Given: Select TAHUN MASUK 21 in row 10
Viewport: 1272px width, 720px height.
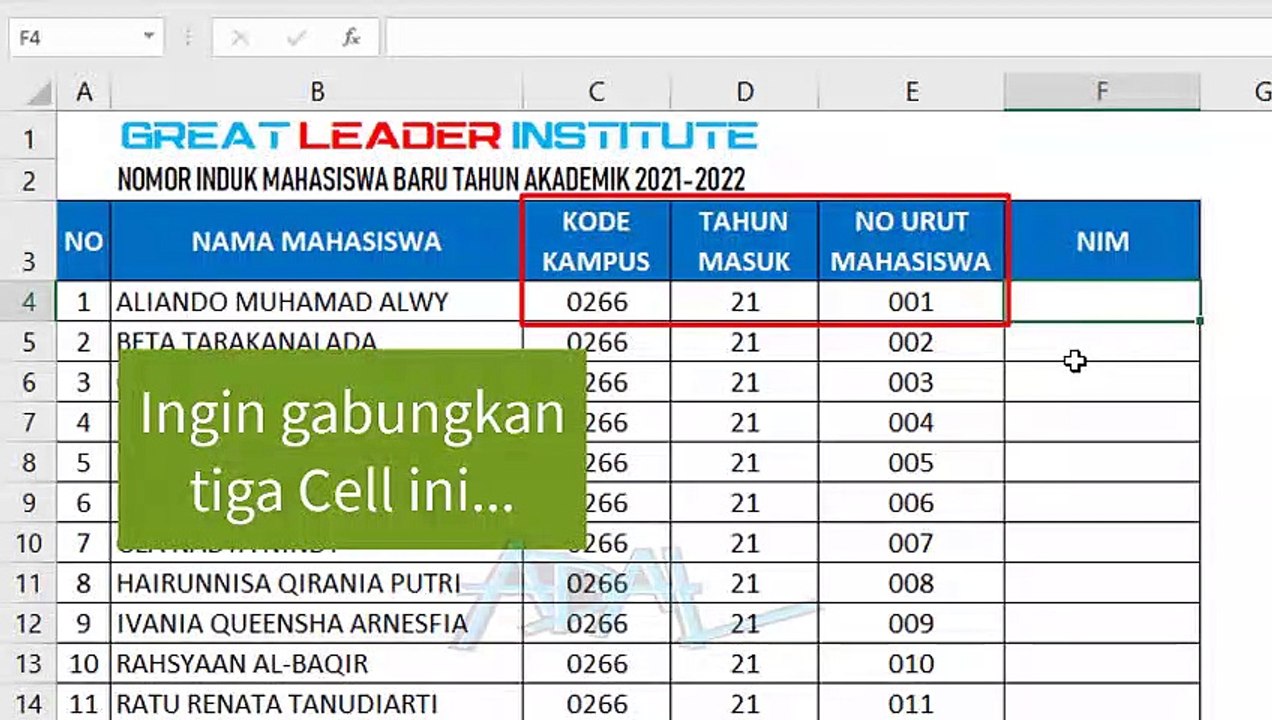Looking at the screenshot, I should click(x=745, y=543).
